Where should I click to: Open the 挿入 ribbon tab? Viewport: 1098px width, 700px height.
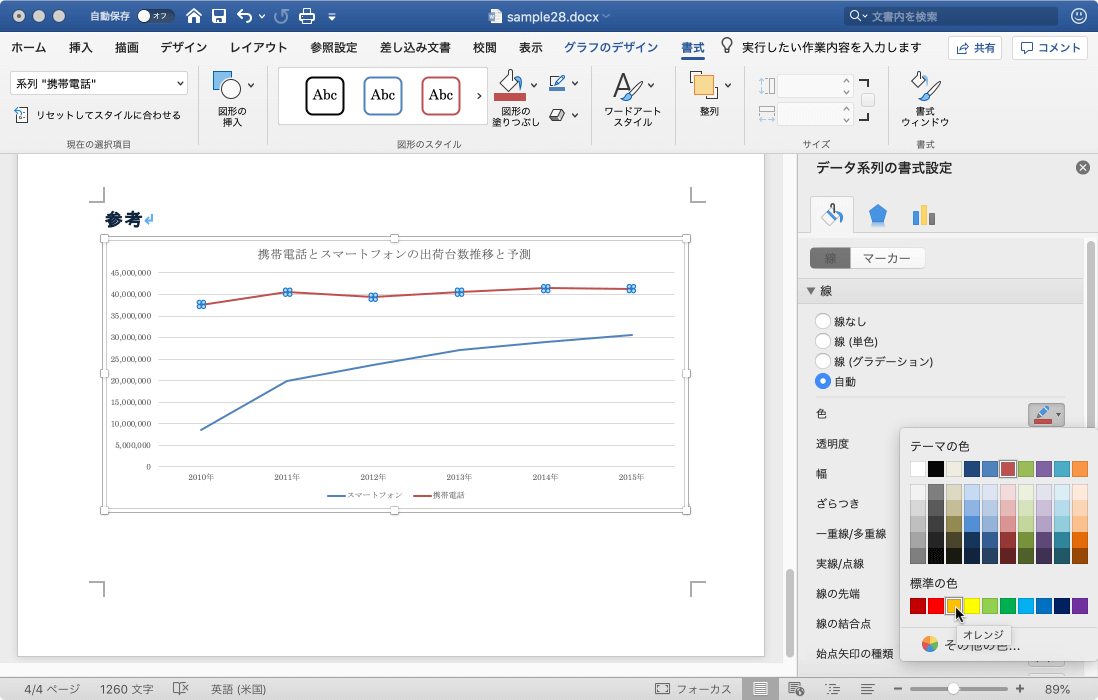point(81,47)
